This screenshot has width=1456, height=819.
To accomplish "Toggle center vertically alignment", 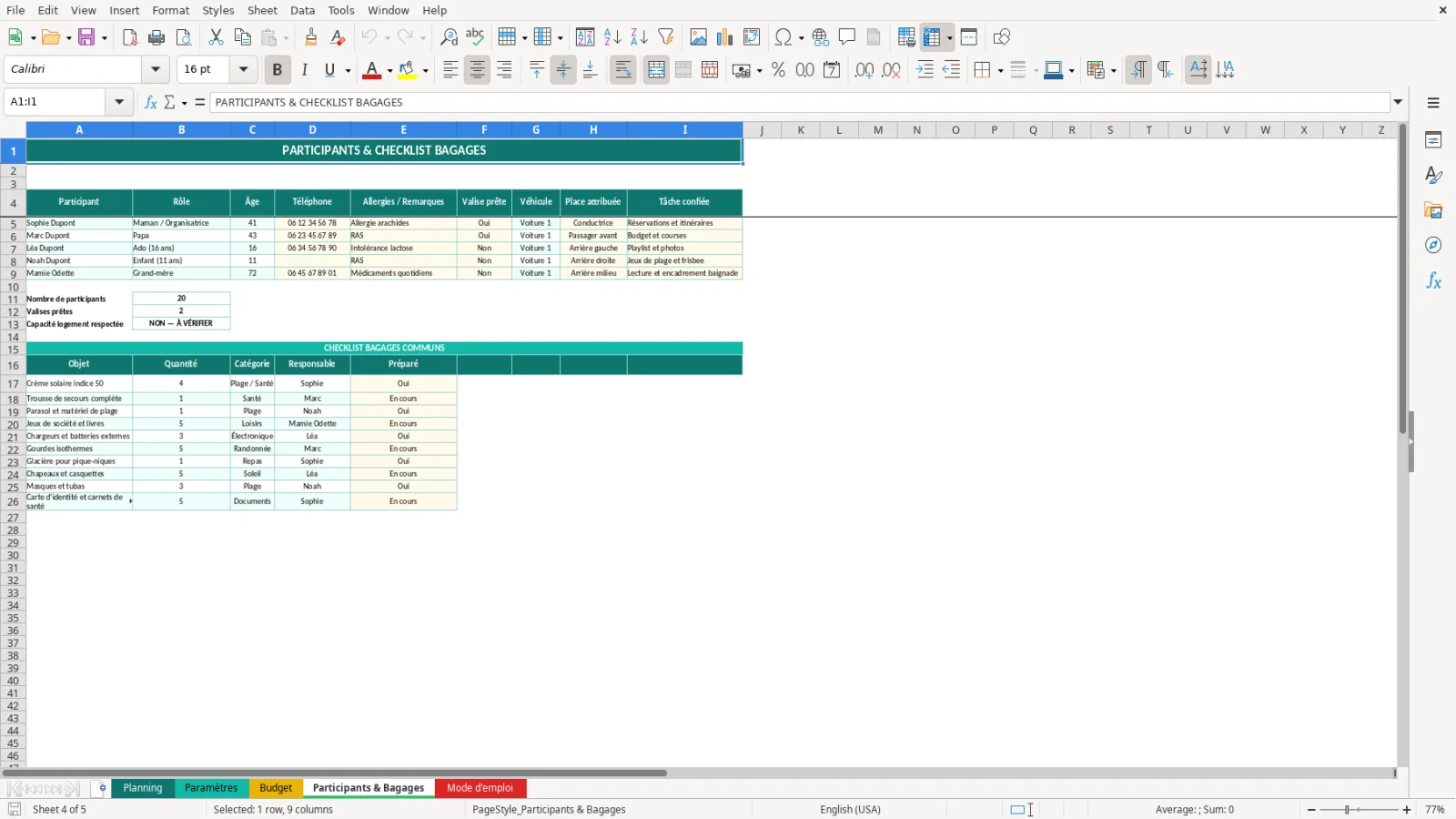I will 563,70.
